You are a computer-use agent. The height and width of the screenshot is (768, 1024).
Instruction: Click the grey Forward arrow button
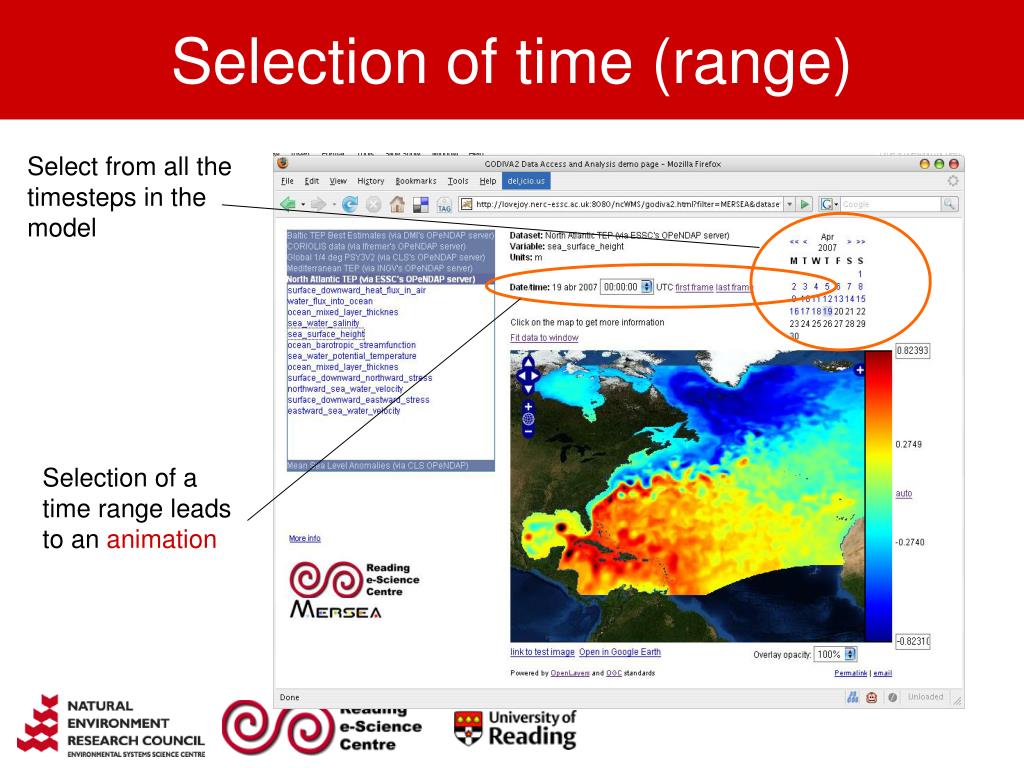[318, 204]
